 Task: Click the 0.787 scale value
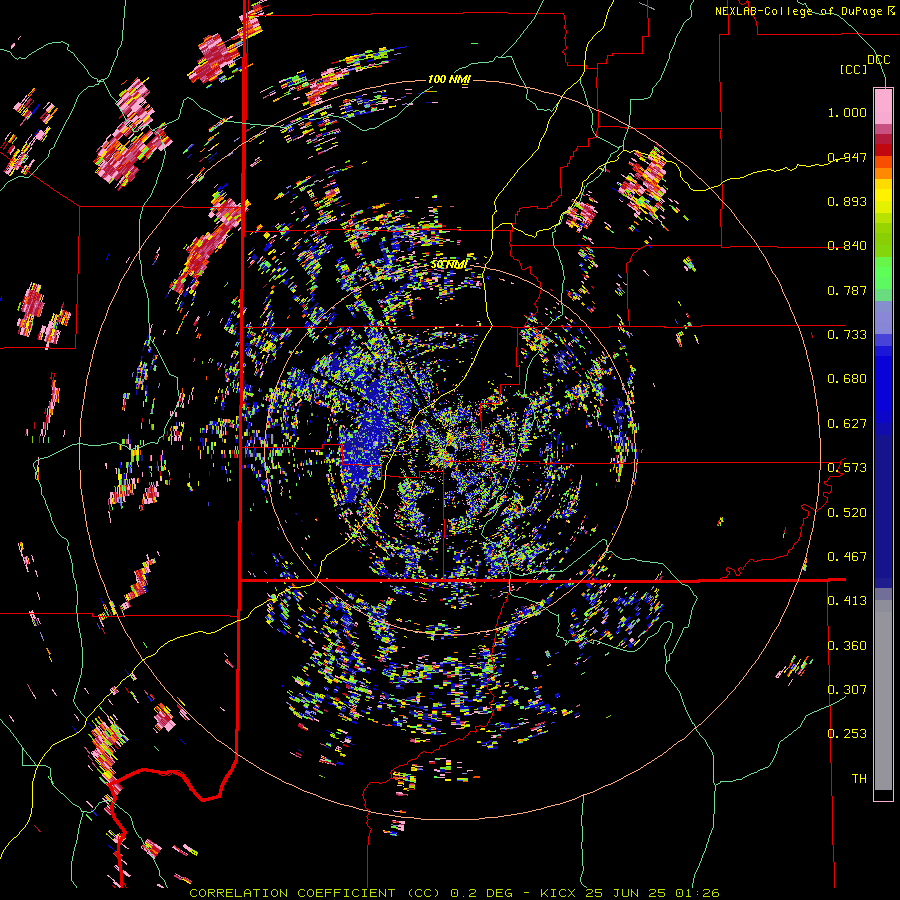(847, 290)
